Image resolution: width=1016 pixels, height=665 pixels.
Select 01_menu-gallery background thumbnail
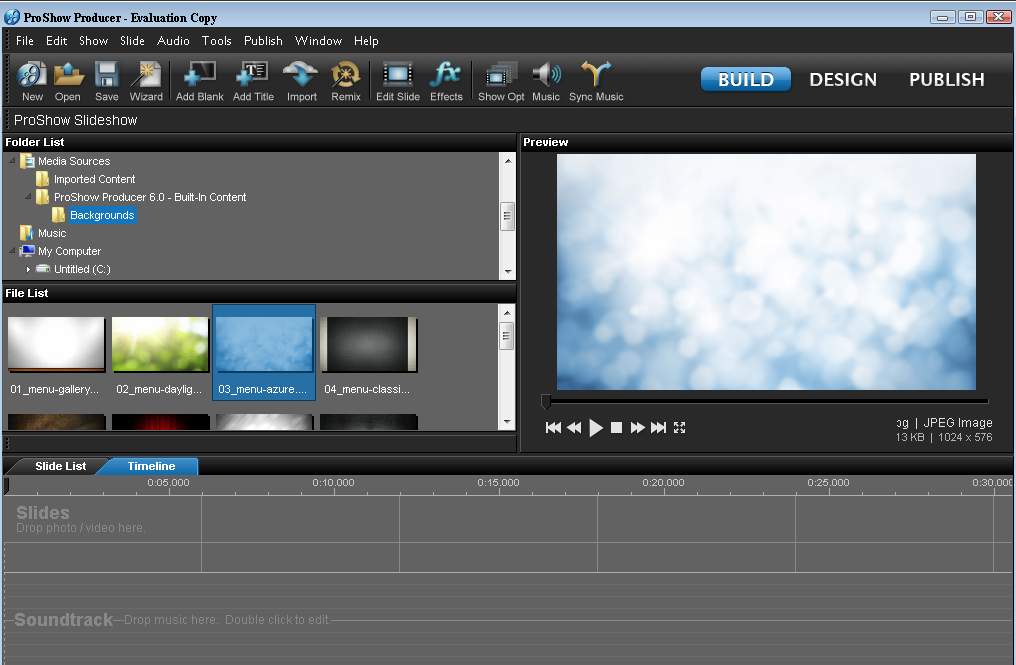click(56, 353)
